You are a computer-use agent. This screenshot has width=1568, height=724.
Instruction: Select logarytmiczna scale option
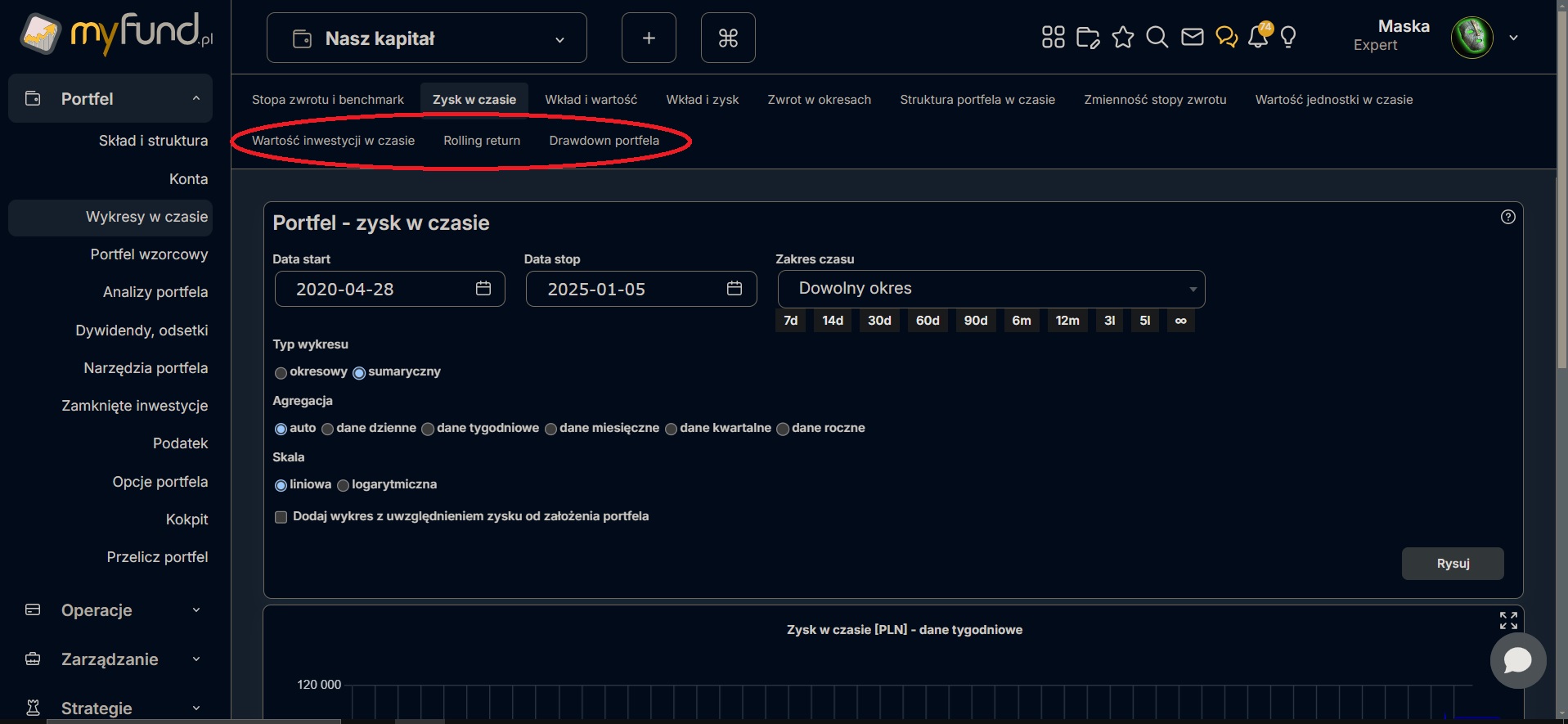tap(344, 486)
